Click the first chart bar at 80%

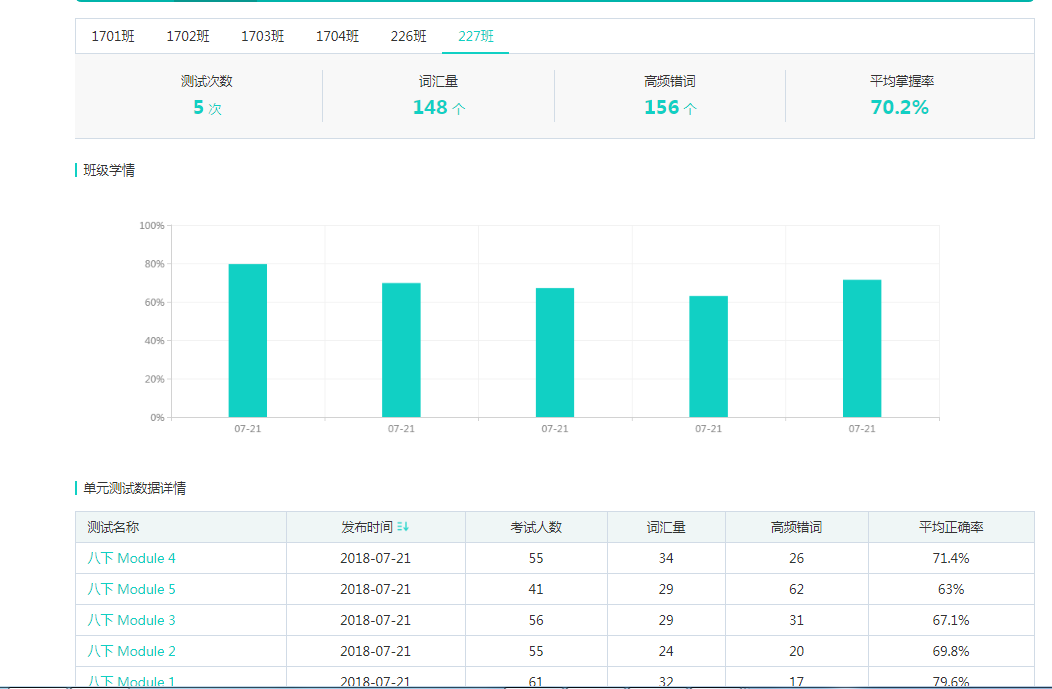(248, 341)
